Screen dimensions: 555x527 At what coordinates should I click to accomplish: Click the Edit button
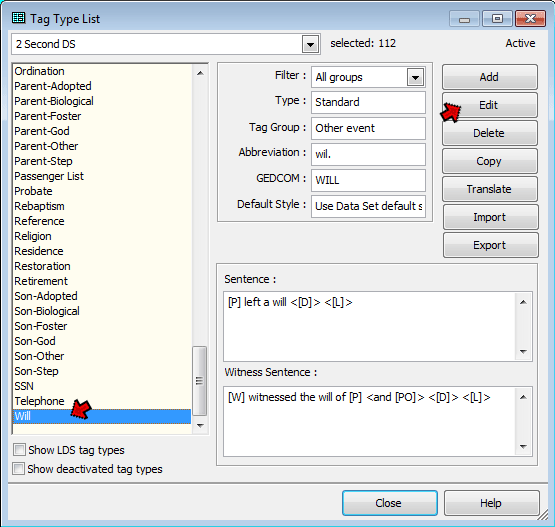(490, 105)
